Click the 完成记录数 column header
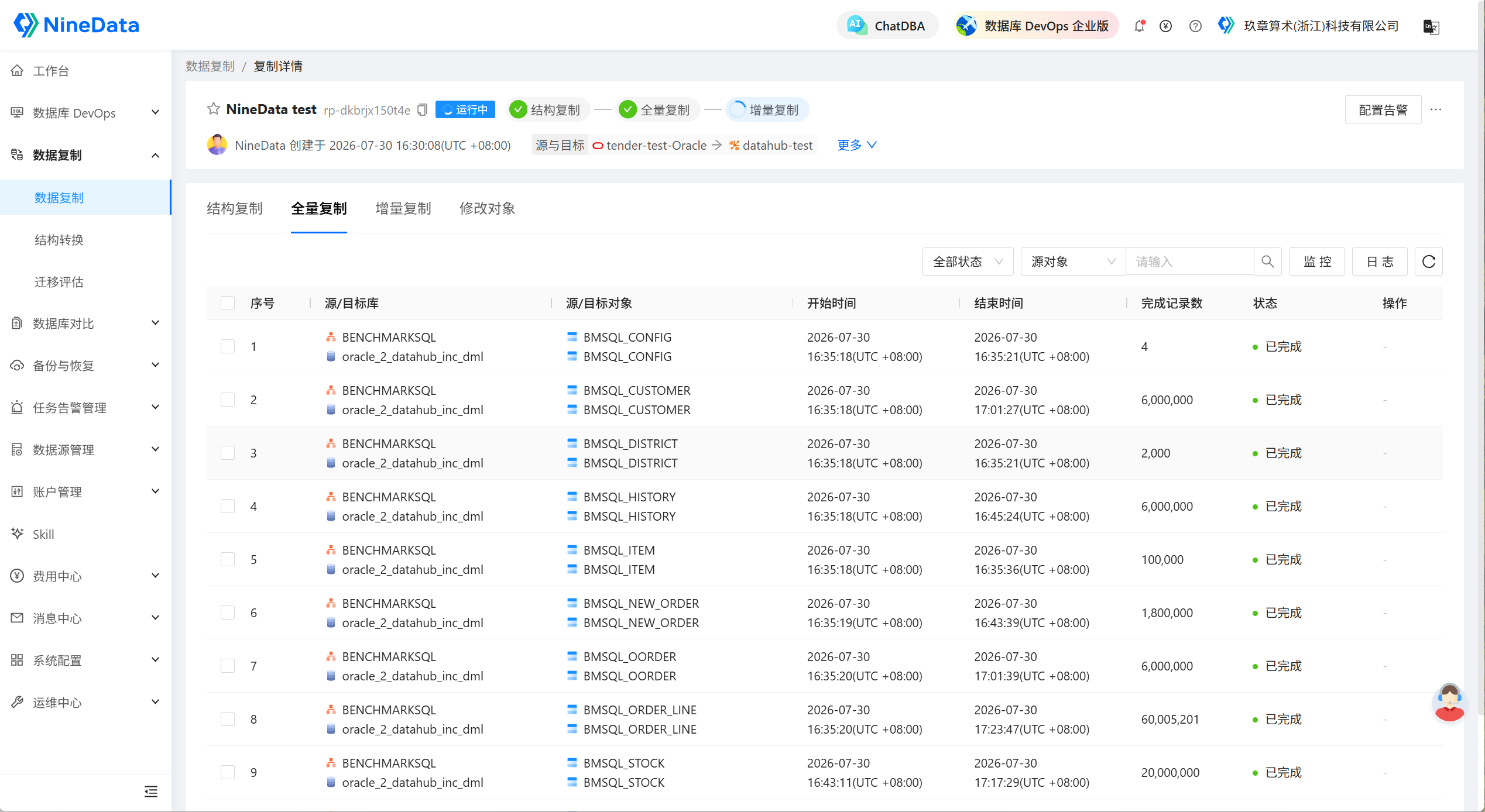The image size is (1485, 812). point(1172,303)
